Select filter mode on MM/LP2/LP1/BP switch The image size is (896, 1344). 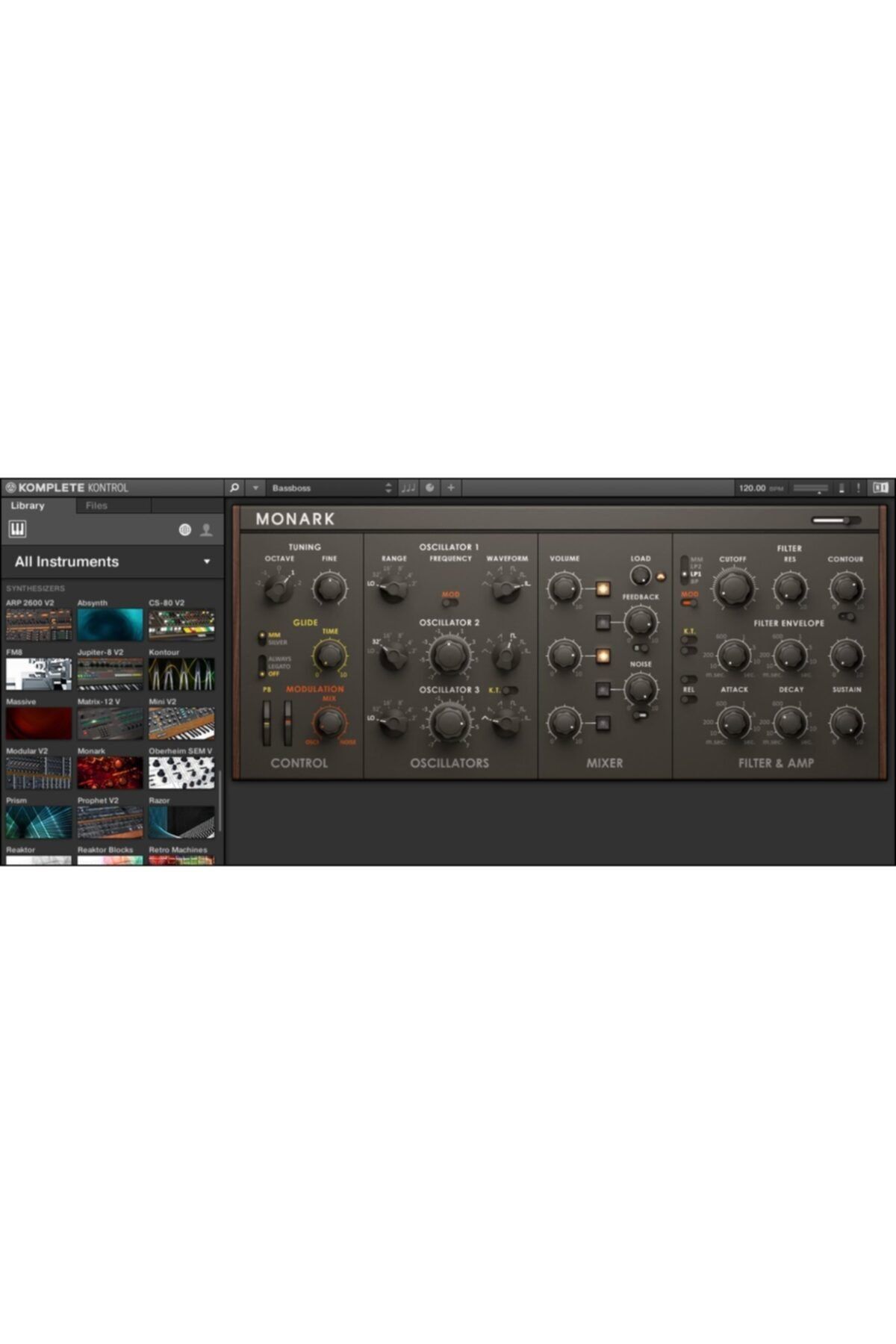pos(685,570)
